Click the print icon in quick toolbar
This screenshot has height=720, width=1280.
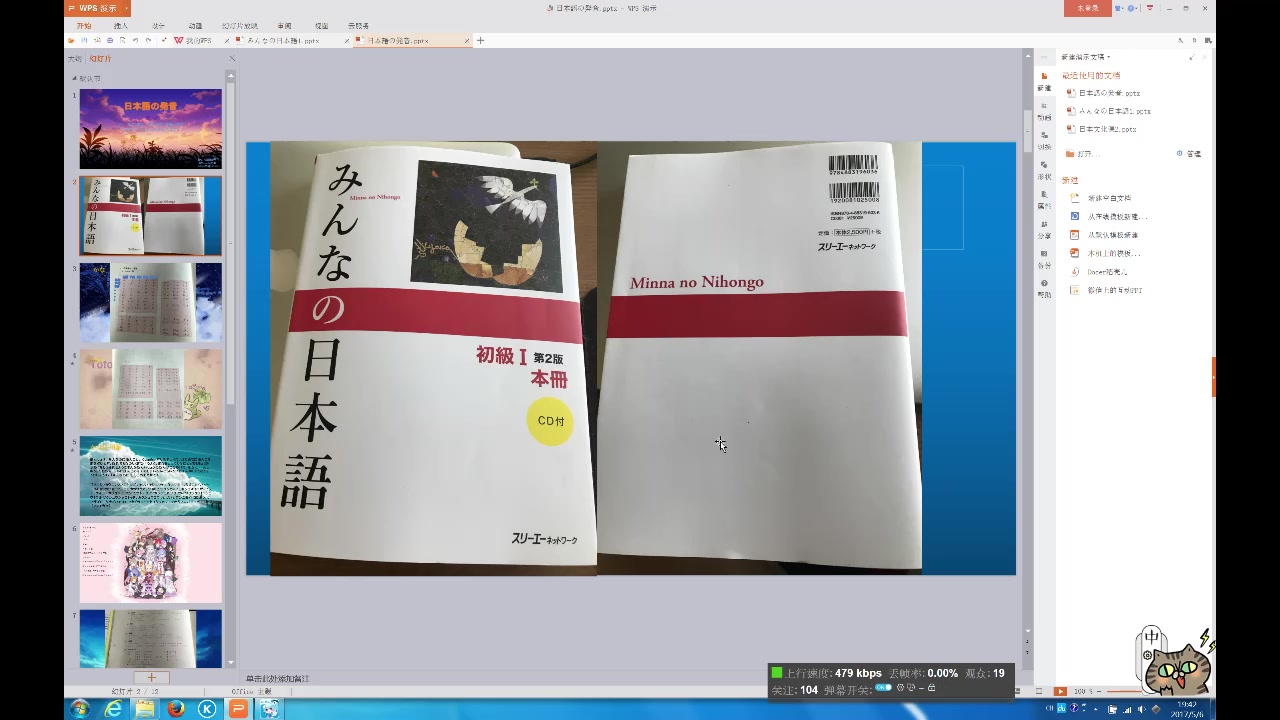pyautogui.click(x=110, y=41)
